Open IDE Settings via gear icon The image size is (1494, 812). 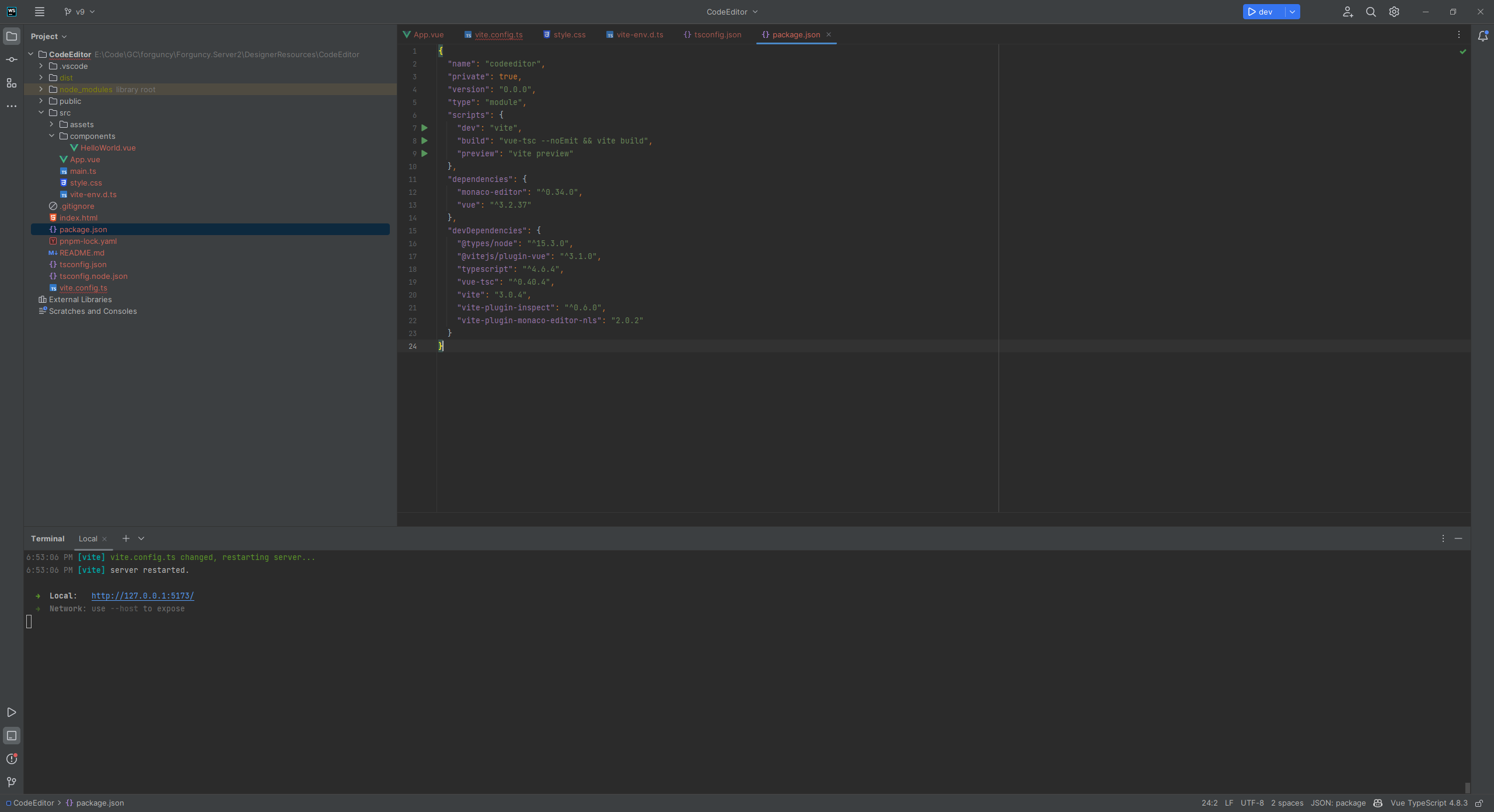[1394, 12]
